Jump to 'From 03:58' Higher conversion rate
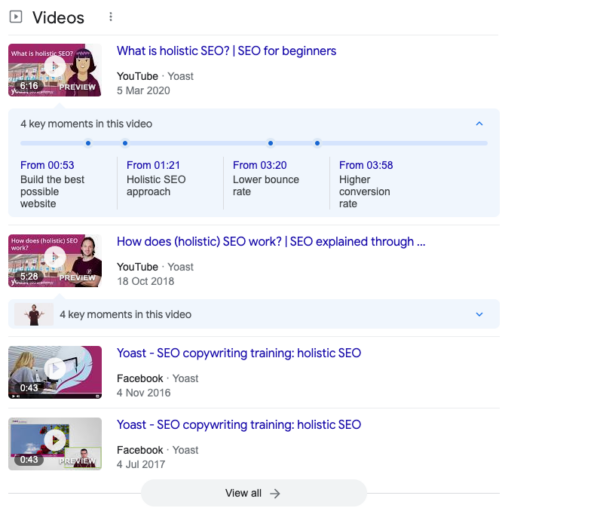Screen dimensions: 600x511 pyautogui.click(x=365, y=165)
